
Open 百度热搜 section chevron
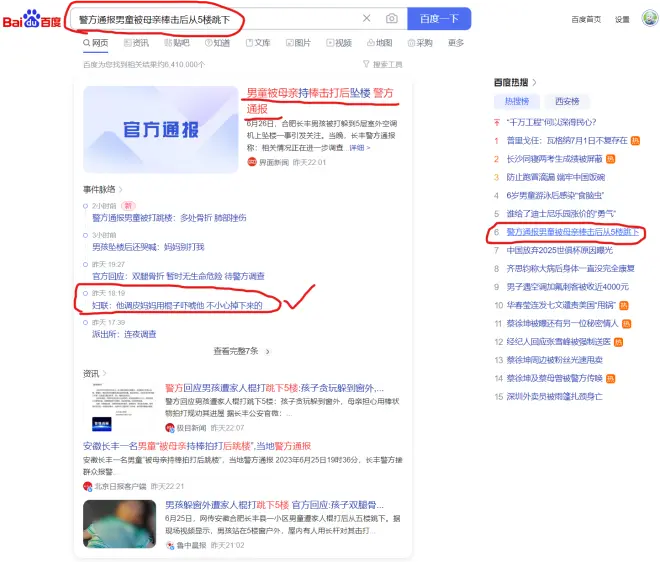coord(535,82)
